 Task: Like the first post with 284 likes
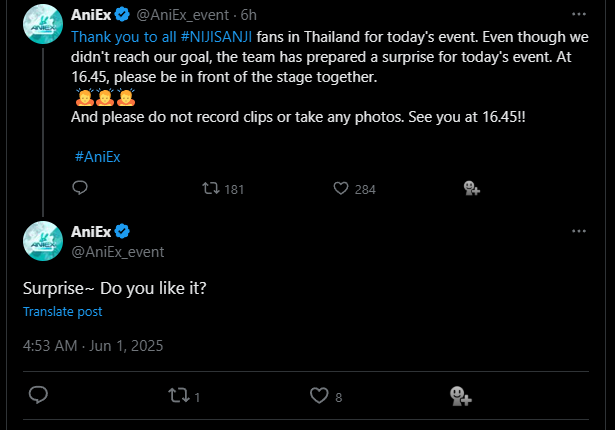point(340,188)
